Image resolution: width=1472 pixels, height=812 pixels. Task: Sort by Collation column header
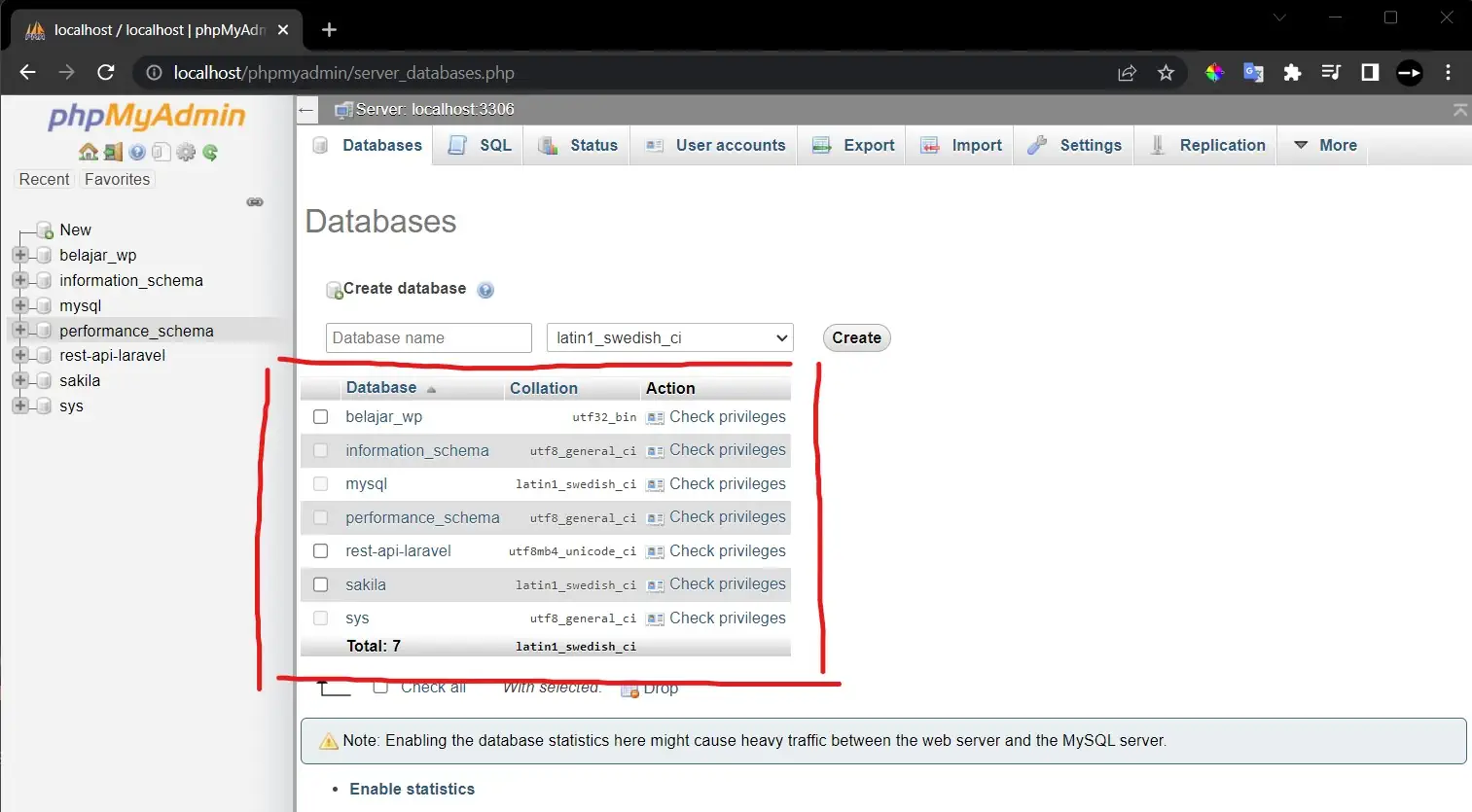(x=543, y=388)
